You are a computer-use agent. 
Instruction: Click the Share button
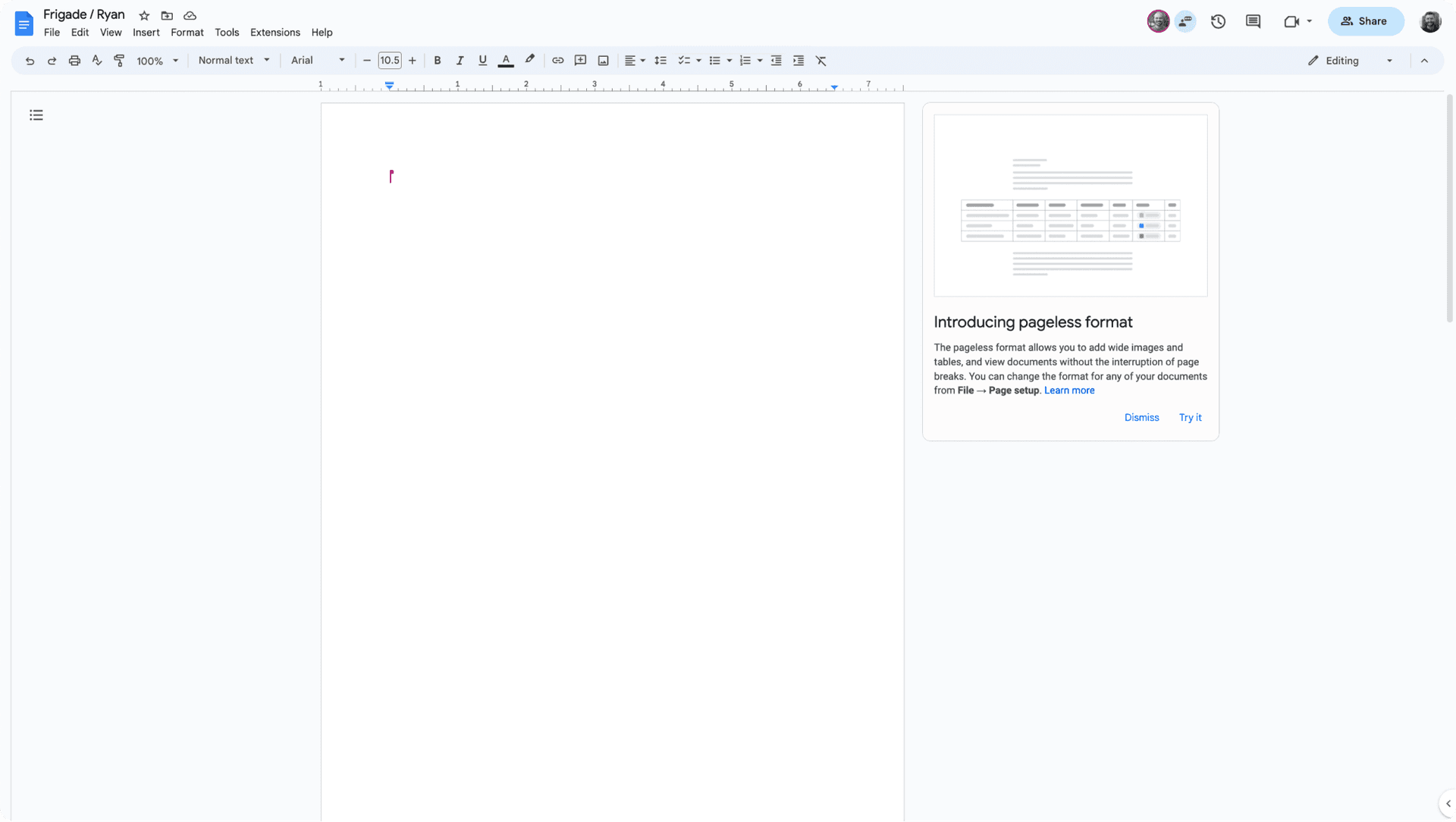[x=1365, y=22]
